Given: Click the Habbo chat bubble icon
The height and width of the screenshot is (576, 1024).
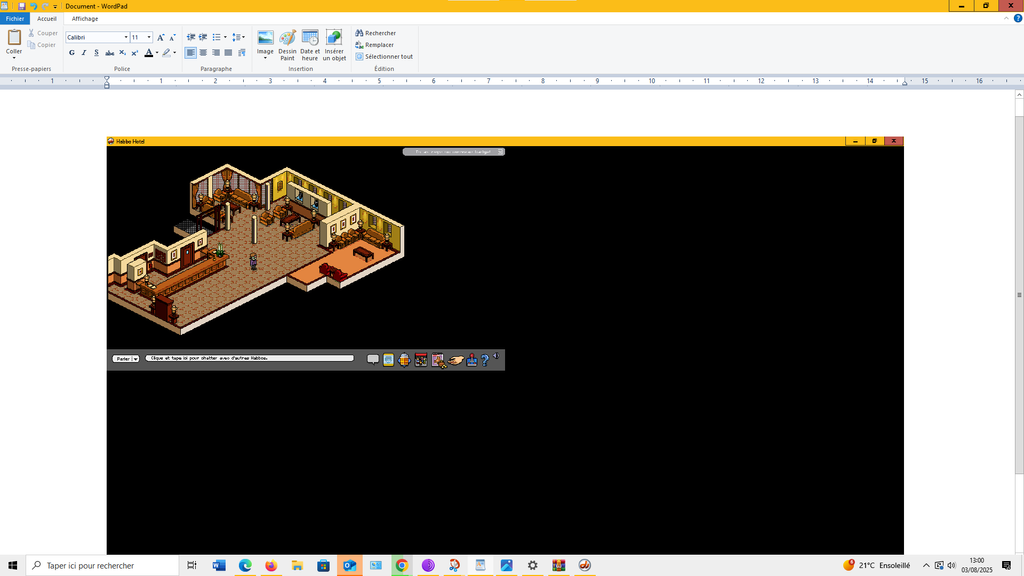Looking at the screenshot, I should click(373, 360).
